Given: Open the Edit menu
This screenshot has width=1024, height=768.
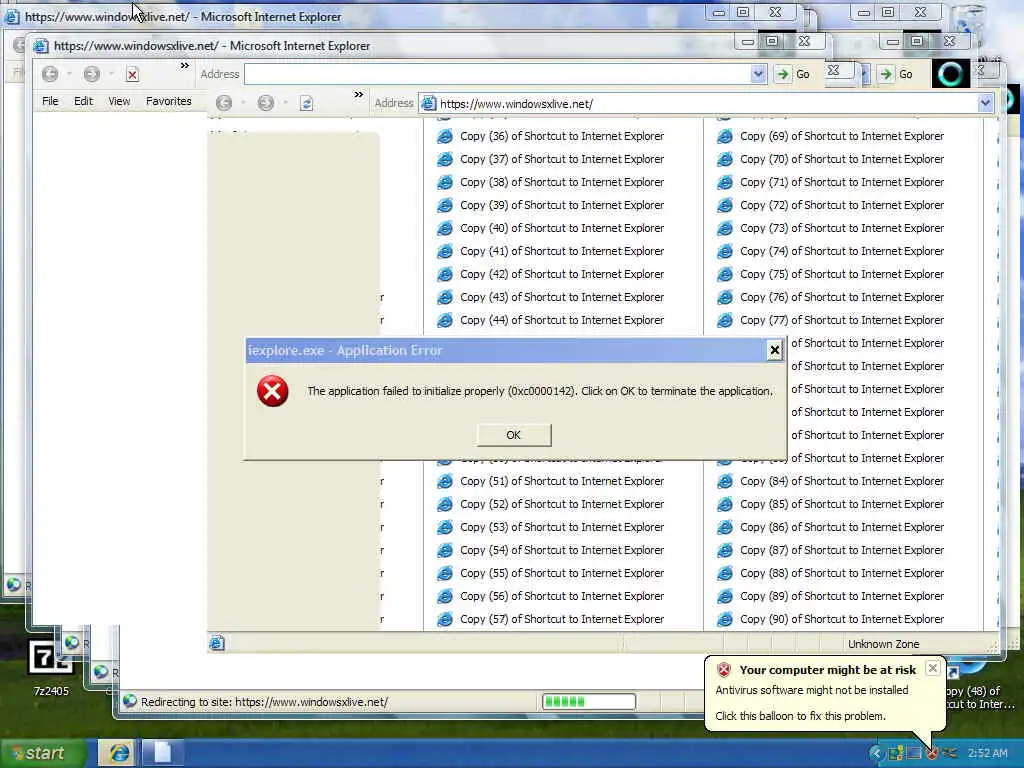Looking at the screenshot, I should click(x=84, y=101).
